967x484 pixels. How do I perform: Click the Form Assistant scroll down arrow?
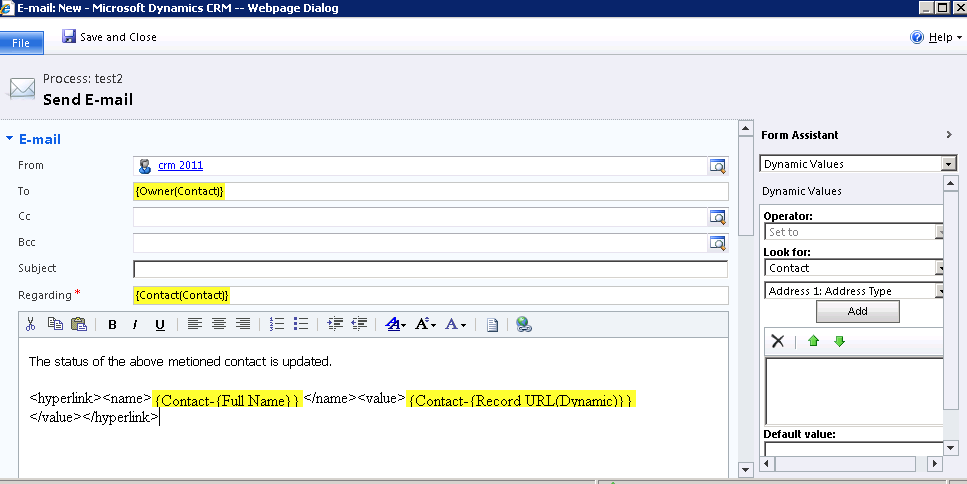pyautogui.click(x=950, y=448)
